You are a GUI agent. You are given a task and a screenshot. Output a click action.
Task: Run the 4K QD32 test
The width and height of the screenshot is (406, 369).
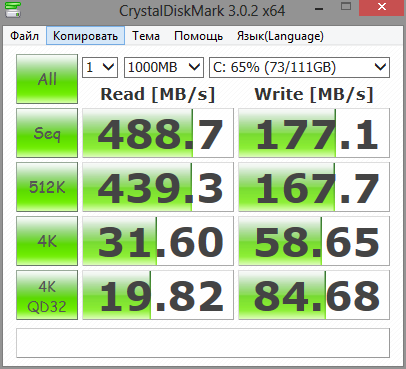pyautogui.click(x=47, y=295)
